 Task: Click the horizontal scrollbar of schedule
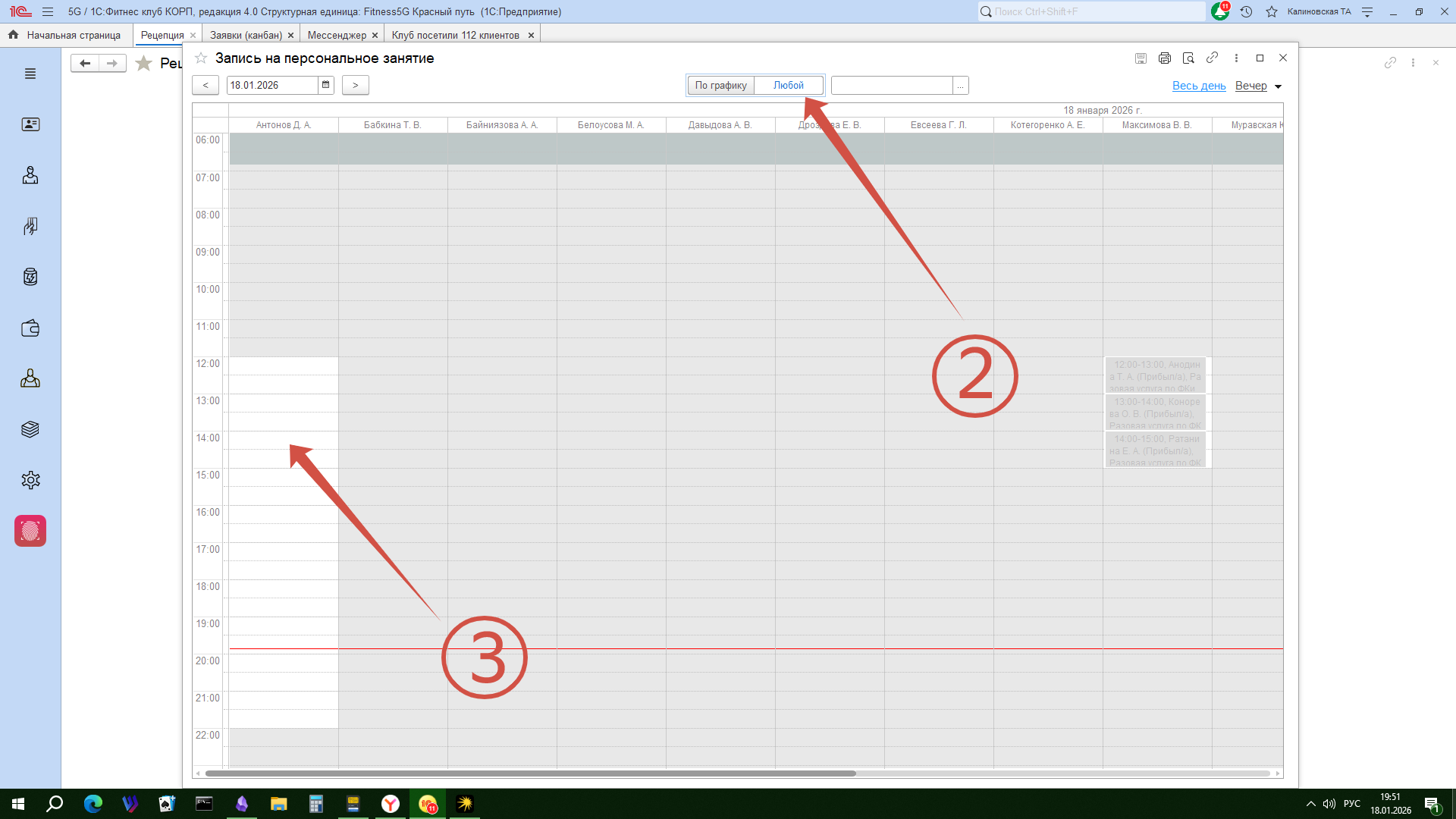(531, 773)
